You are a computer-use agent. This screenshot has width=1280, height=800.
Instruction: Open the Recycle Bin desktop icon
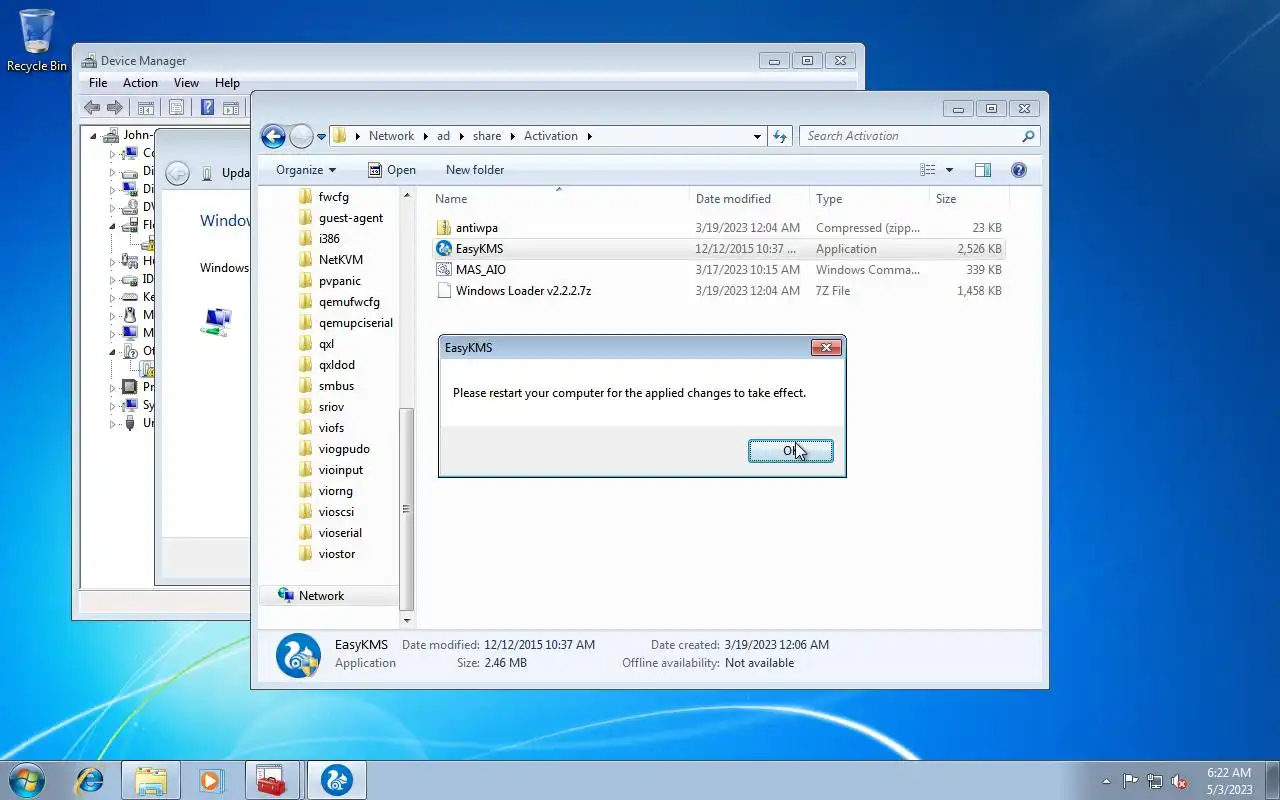point(37,40)
